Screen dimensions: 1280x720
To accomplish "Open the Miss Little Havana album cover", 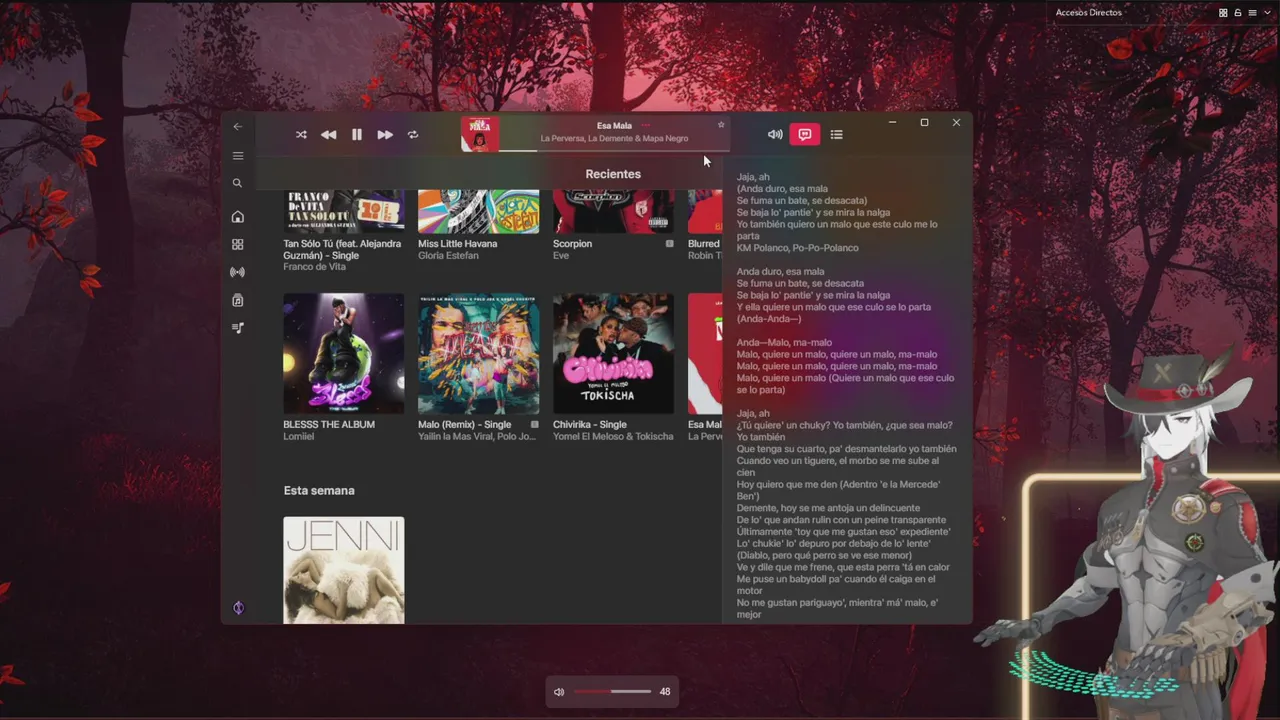I will pos(478,211).
